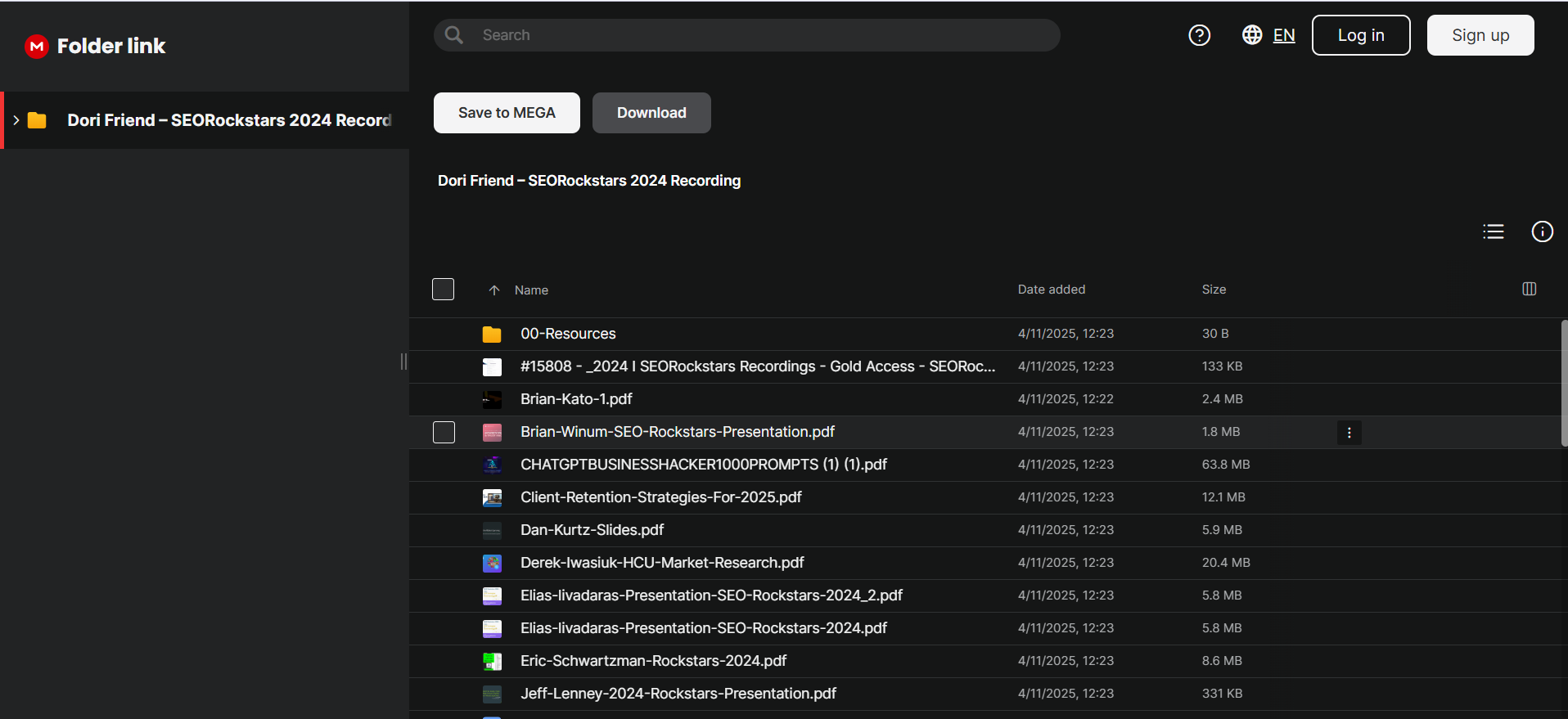Select the #15808 SEORockstars Recordings file name
Viewport: 1568px width, 719px height.
pyautogui.click(x=758, y=366)
